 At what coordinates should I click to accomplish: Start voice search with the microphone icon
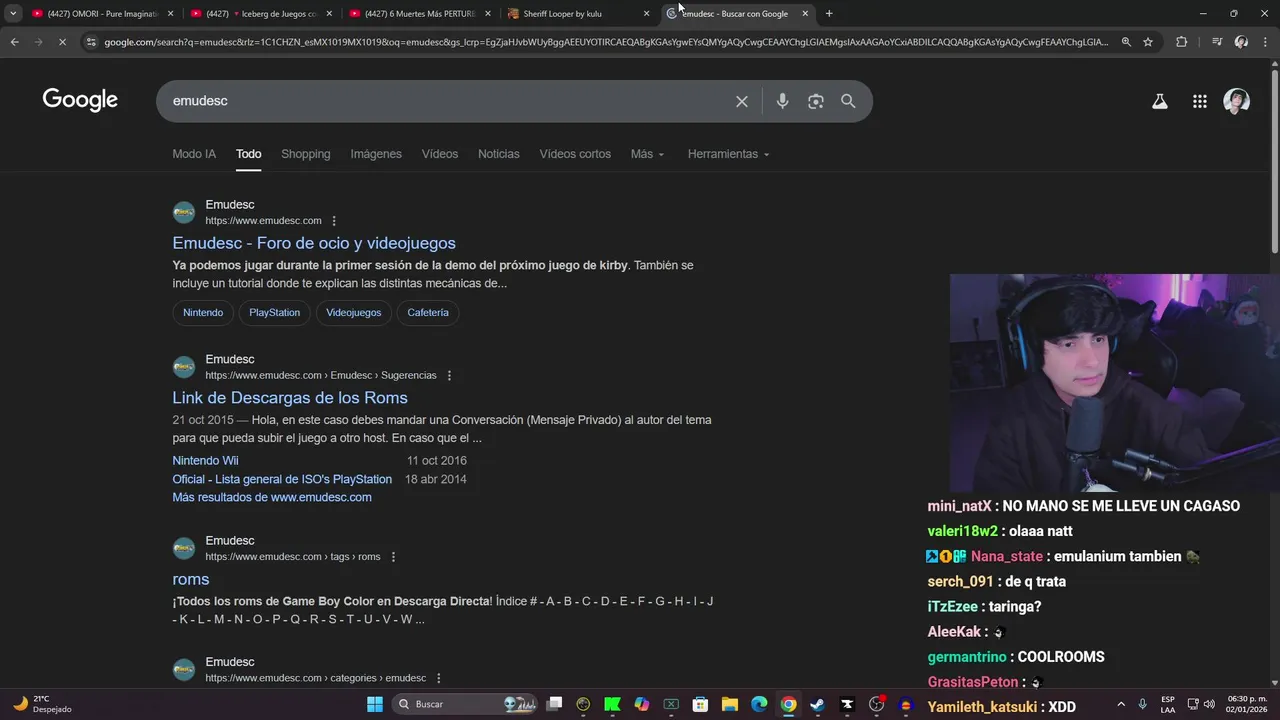coord(782,101)
